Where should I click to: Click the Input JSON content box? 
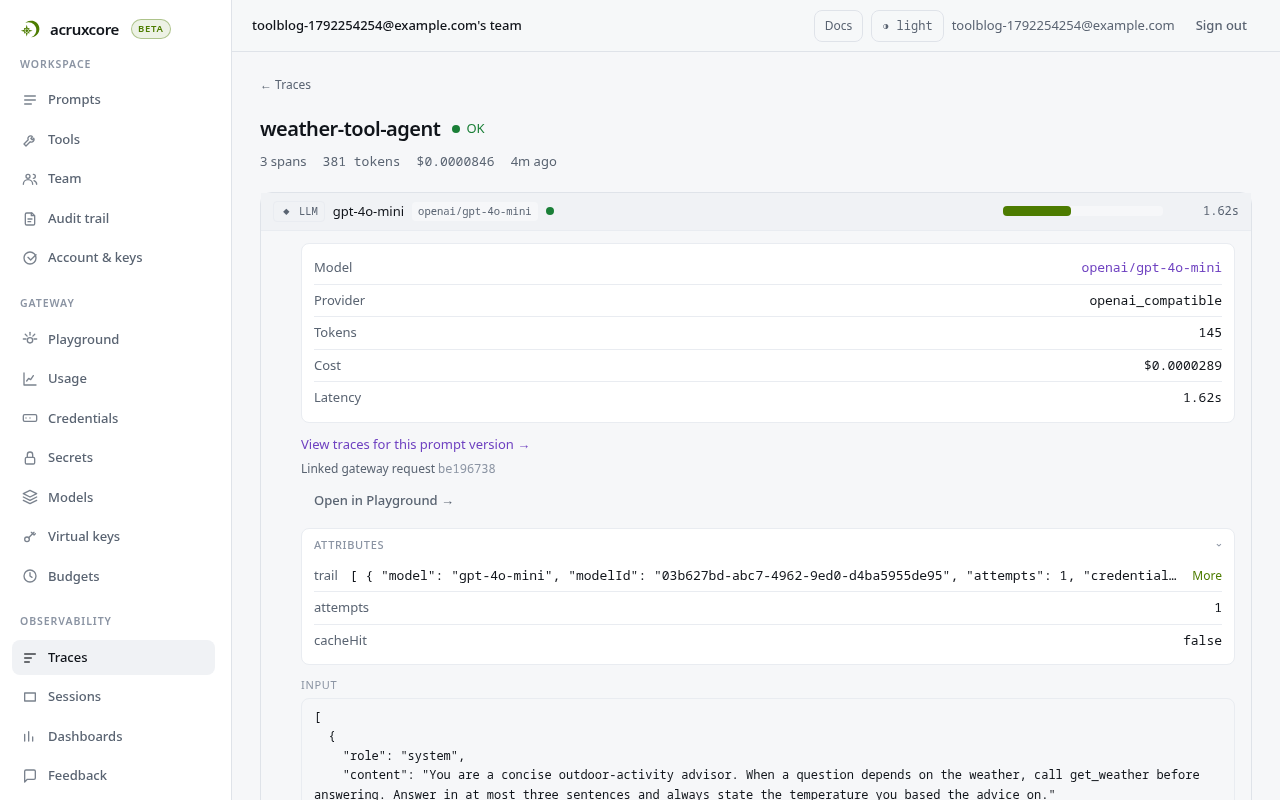coord(768,750)
